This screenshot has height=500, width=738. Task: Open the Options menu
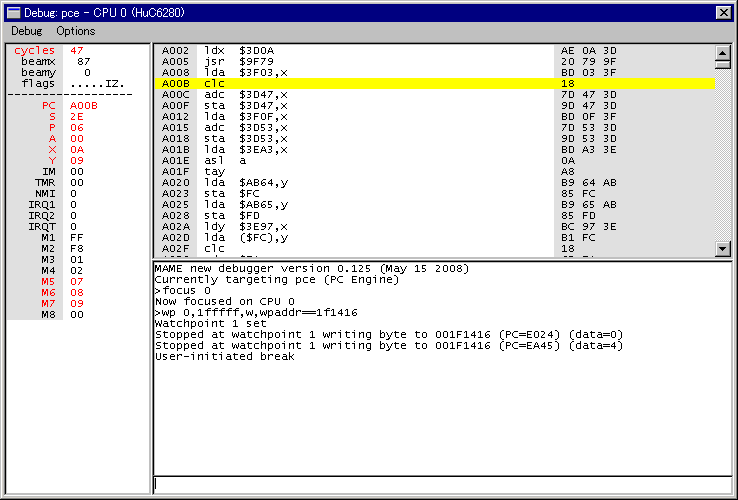click(76, 31)
